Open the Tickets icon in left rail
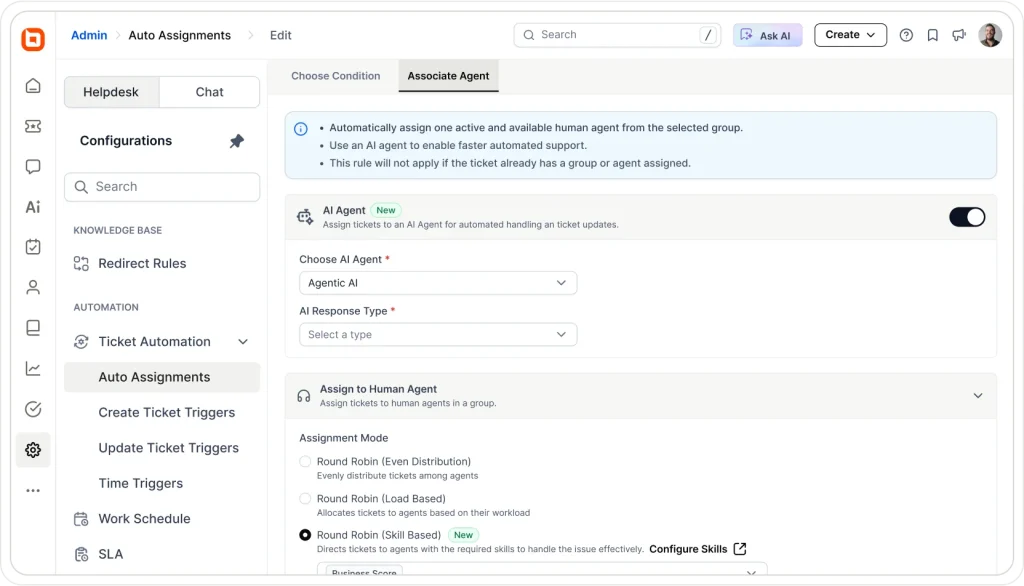1024x586 pixels. pos(33,126)
